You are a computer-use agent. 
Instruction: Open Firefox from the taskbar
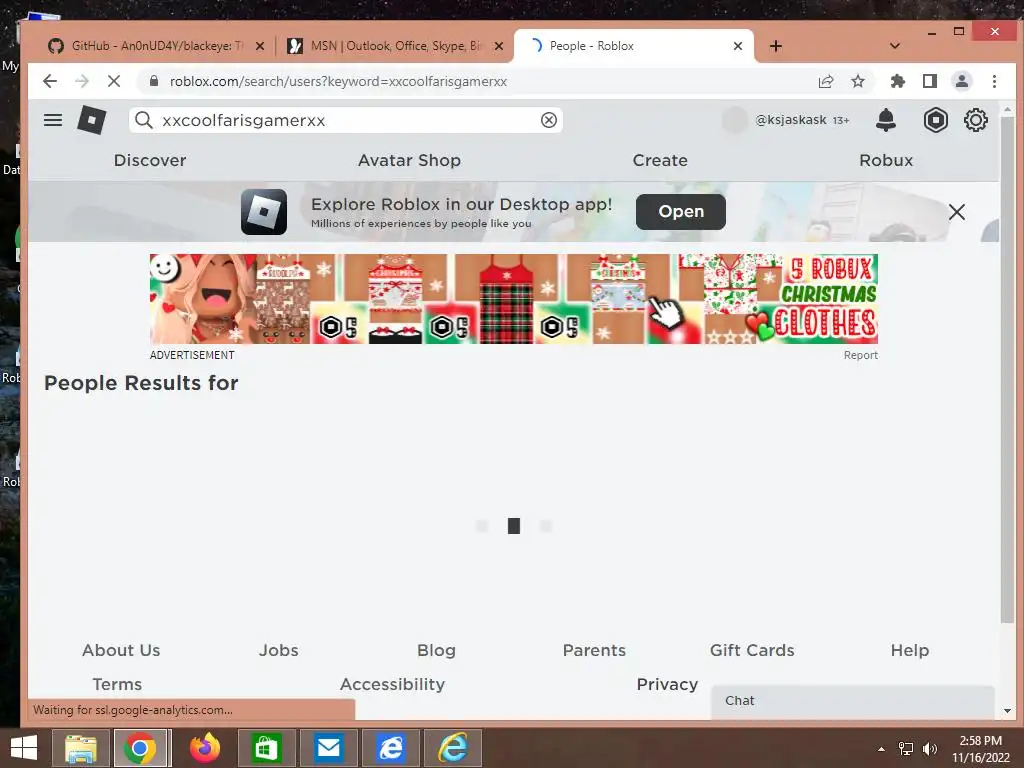(x=204, y=748)
